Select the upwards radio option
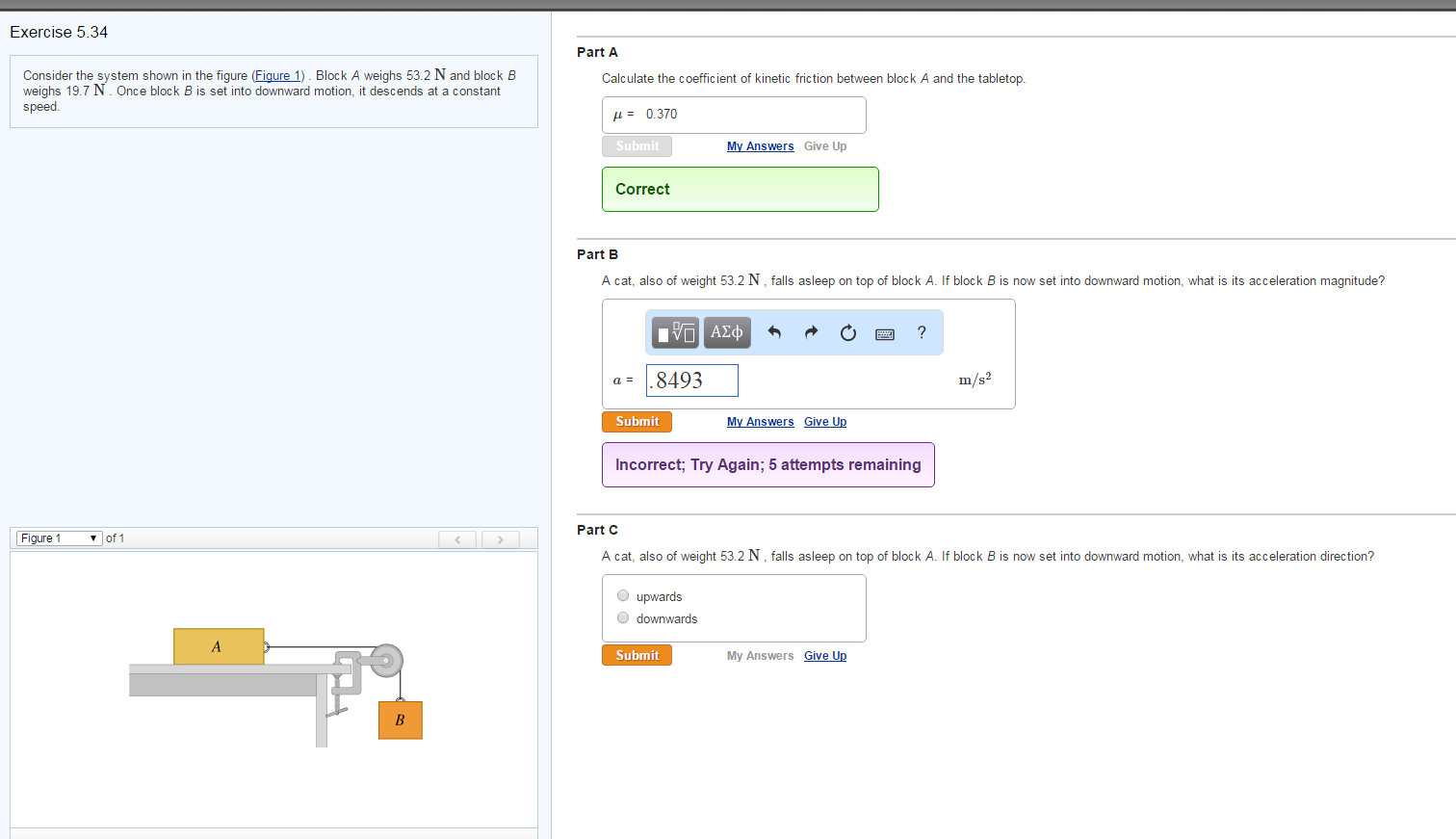This screenshot has width=1456, height=839. (623, 596)
